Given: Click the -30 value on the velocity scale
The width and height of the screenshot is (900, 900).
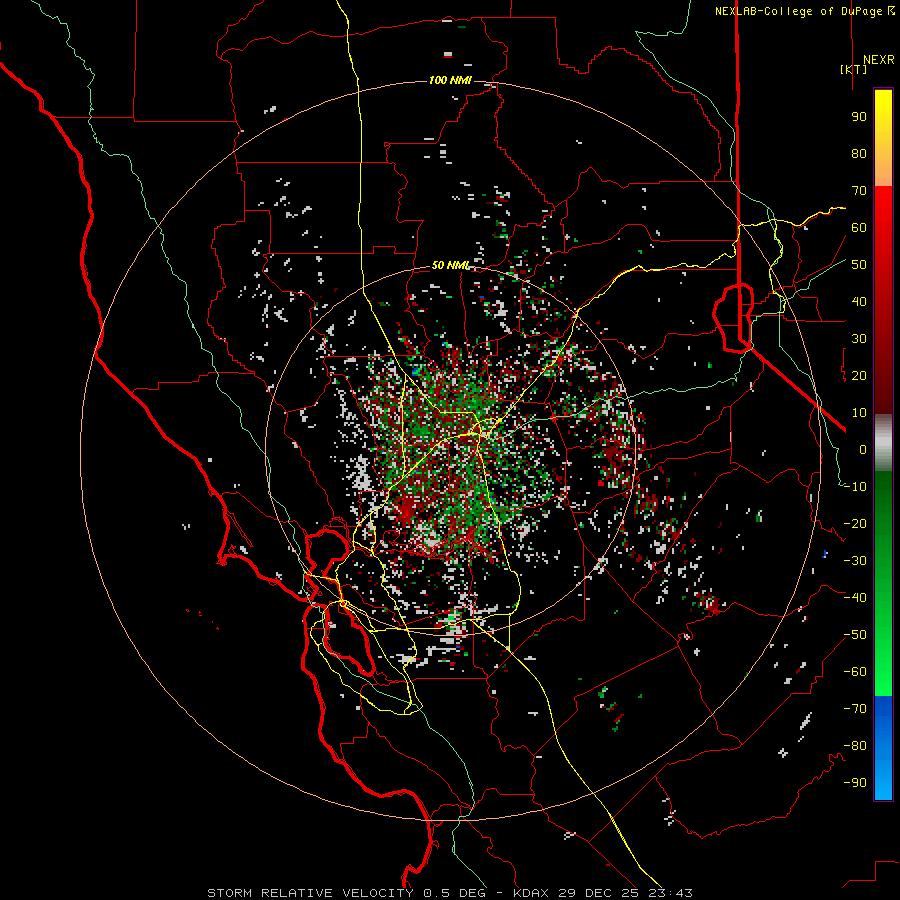Looking at the screenshot, I should point(855,561).
